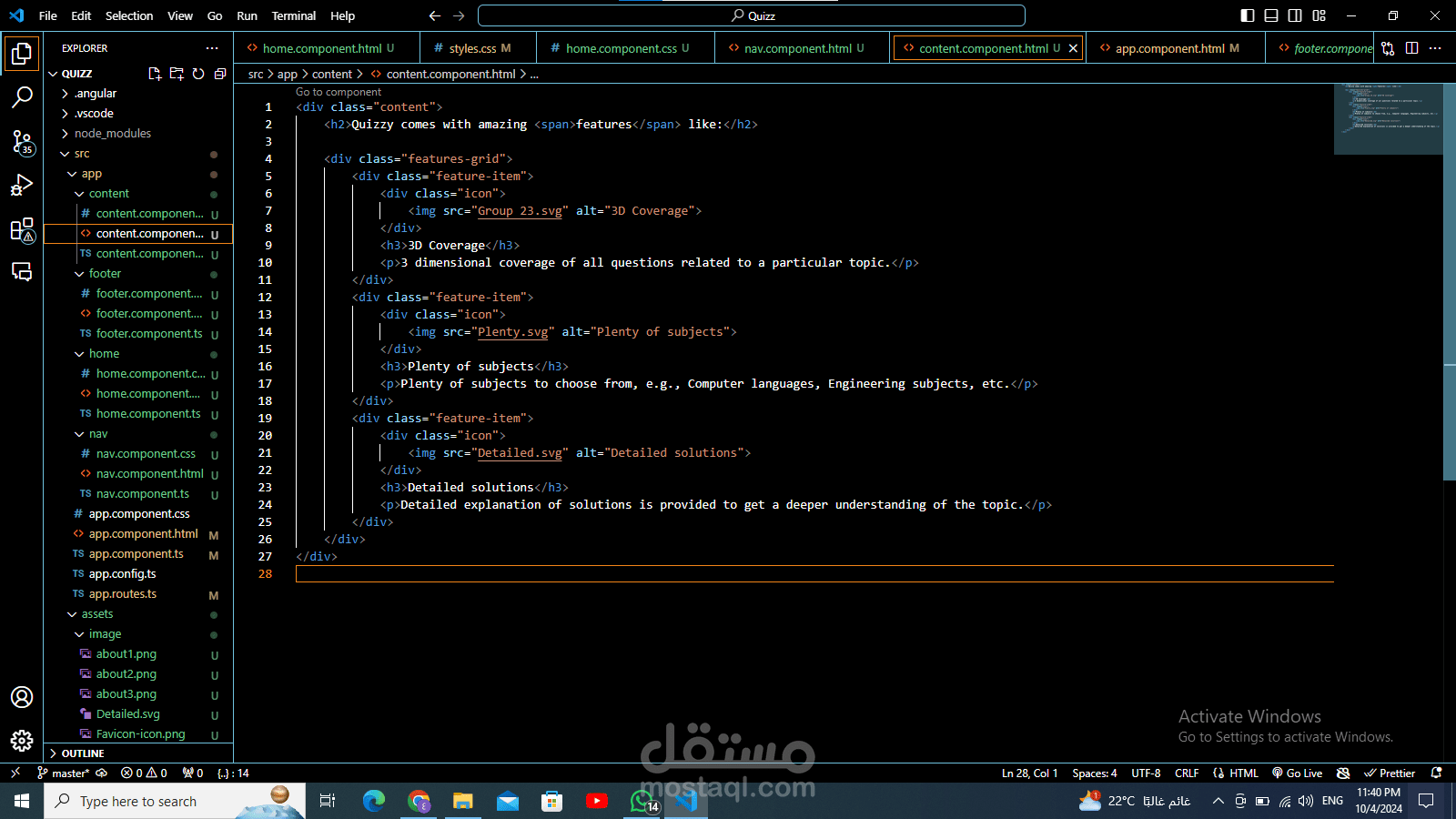Open the Explorer view in activity bar
Viewport: 1456px width, 819px height.
pyautogui.click(x=22, y=54)
